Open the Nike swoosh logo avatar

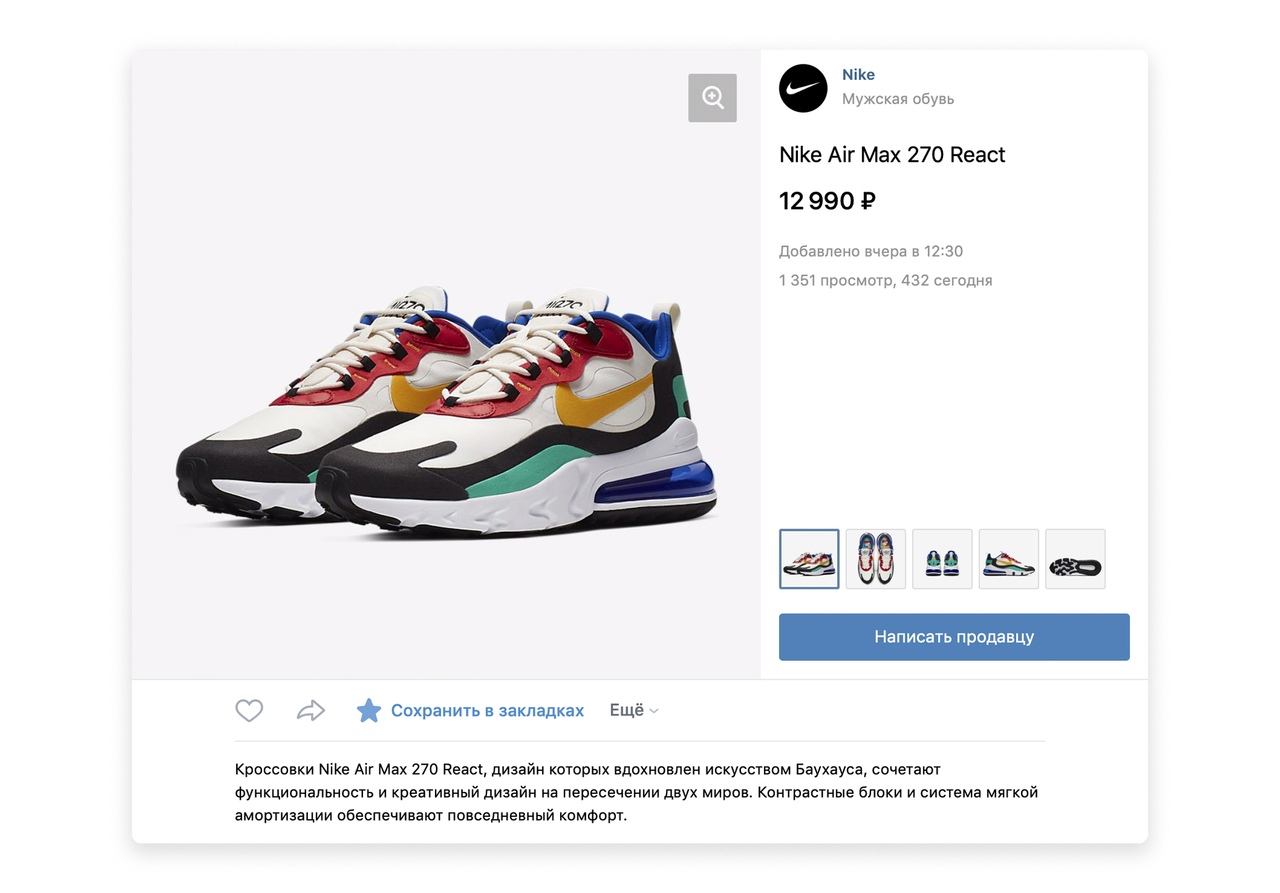803,88
